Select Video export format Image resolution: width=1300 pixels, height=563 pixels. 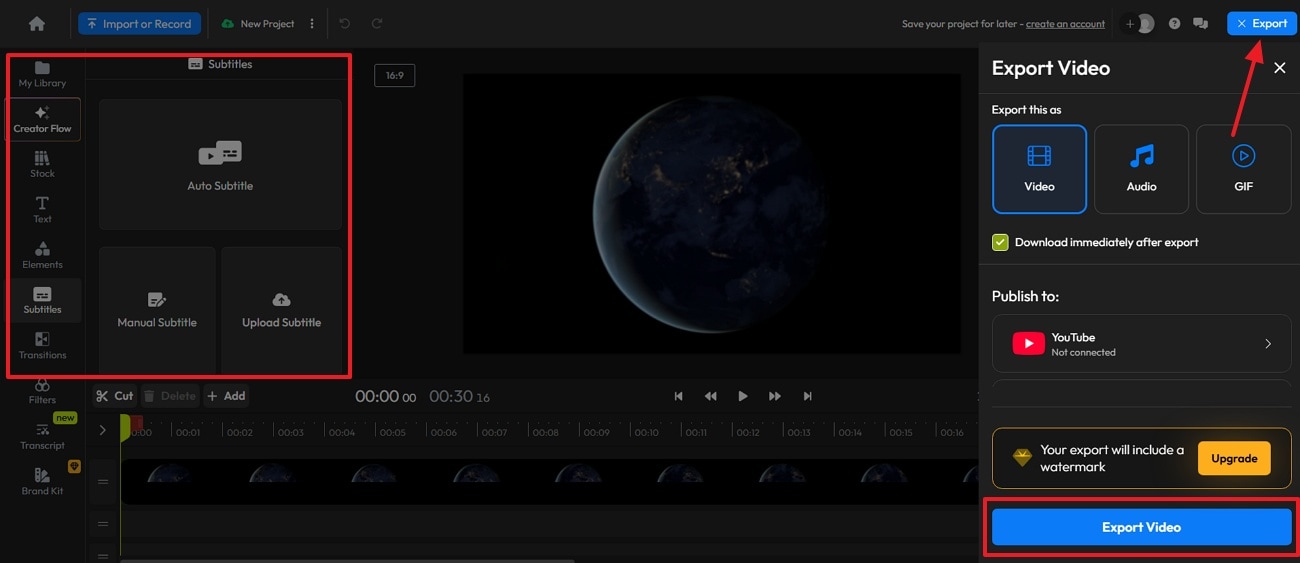1039,169
